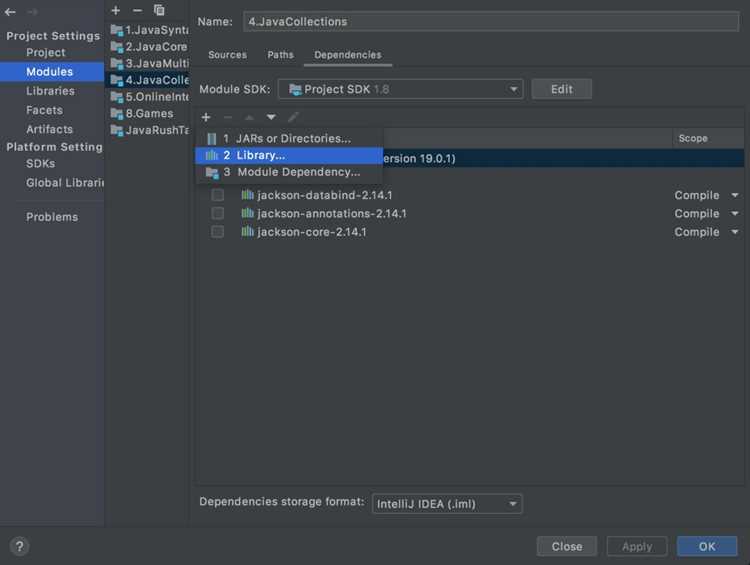
Task: Click the Close button
Action: [x=567, y=546]
